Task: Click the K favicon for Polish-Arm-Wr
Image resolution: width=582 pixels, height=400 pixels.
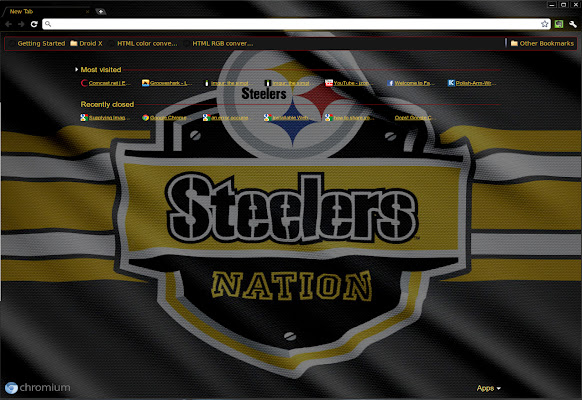Action: tap(451, 83)
